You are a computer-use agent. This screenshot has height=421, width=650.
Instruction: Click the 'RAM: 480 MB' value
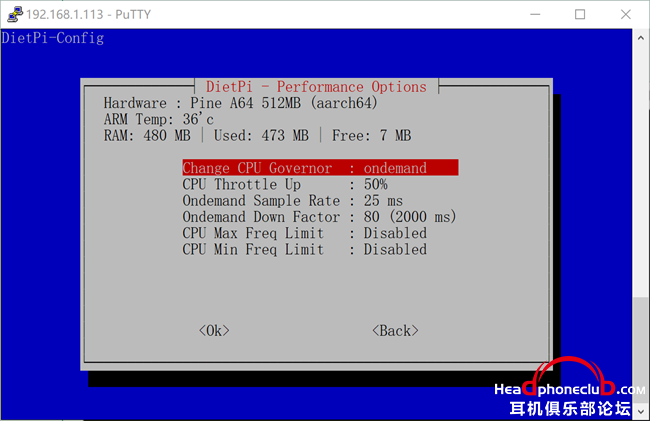point(147,135)
